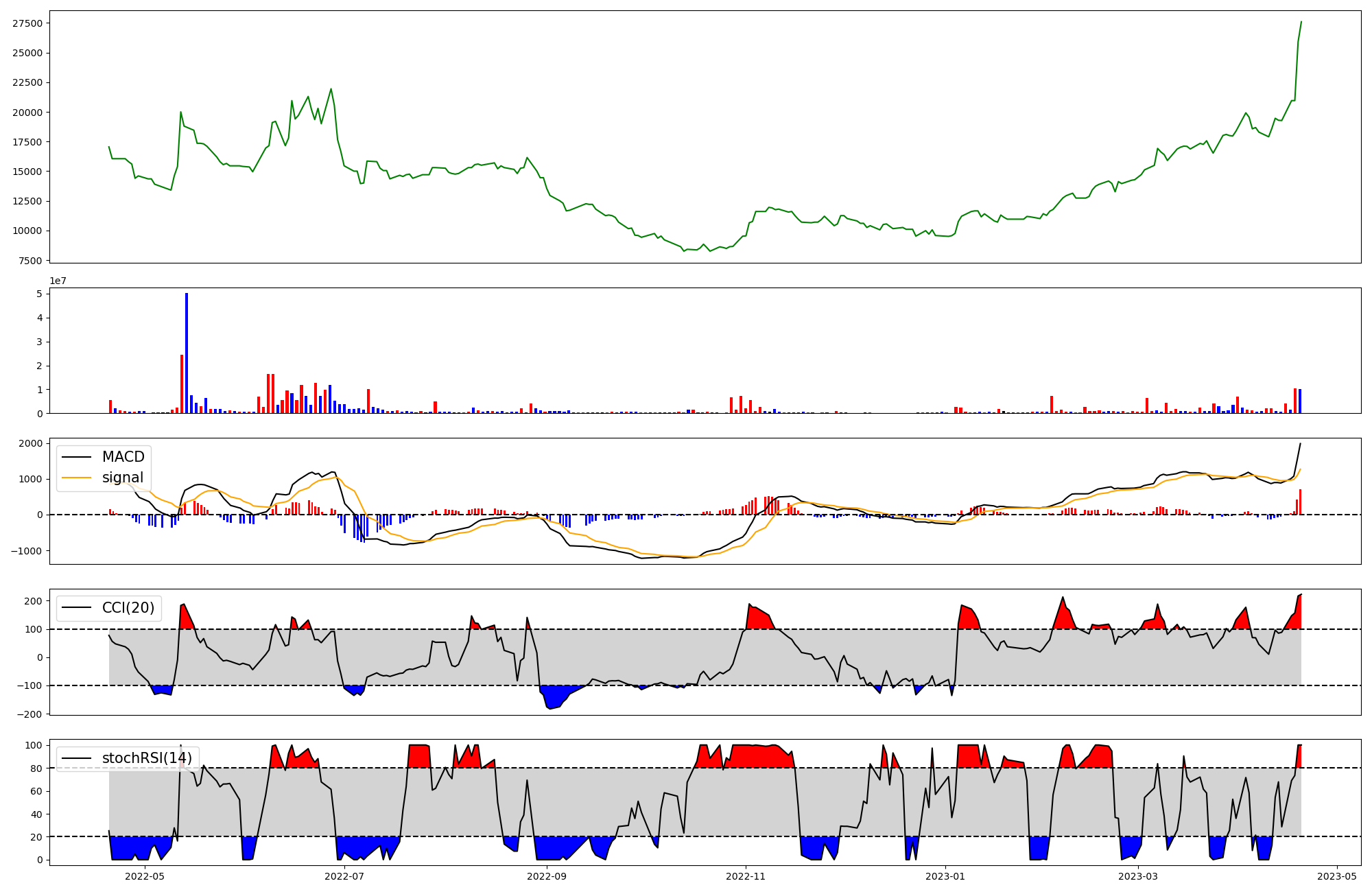Click the 2022-05 x-axis date label
Image resolution: width=1372 pixels, height=892 pixels.
145,876
